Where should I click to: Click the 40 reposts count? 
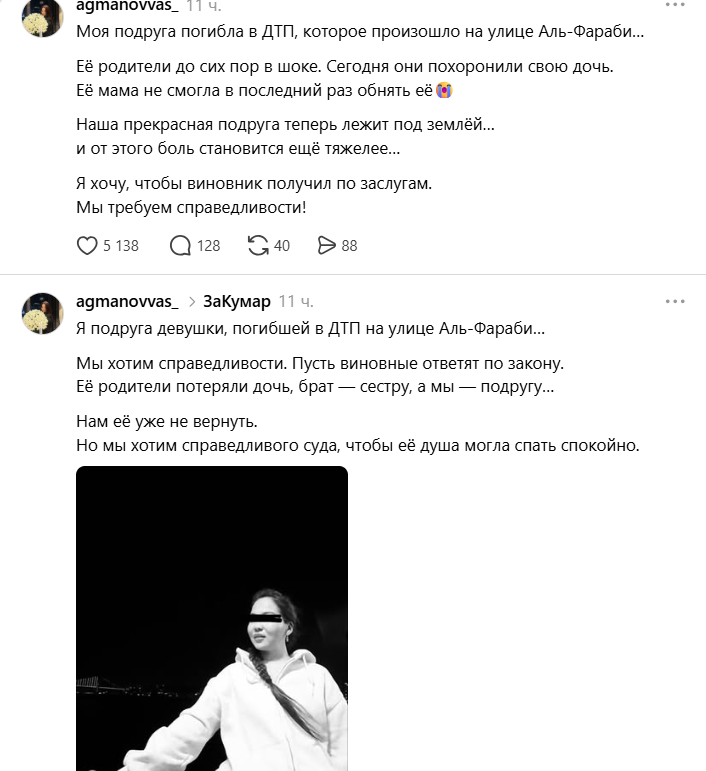(281, 245)
